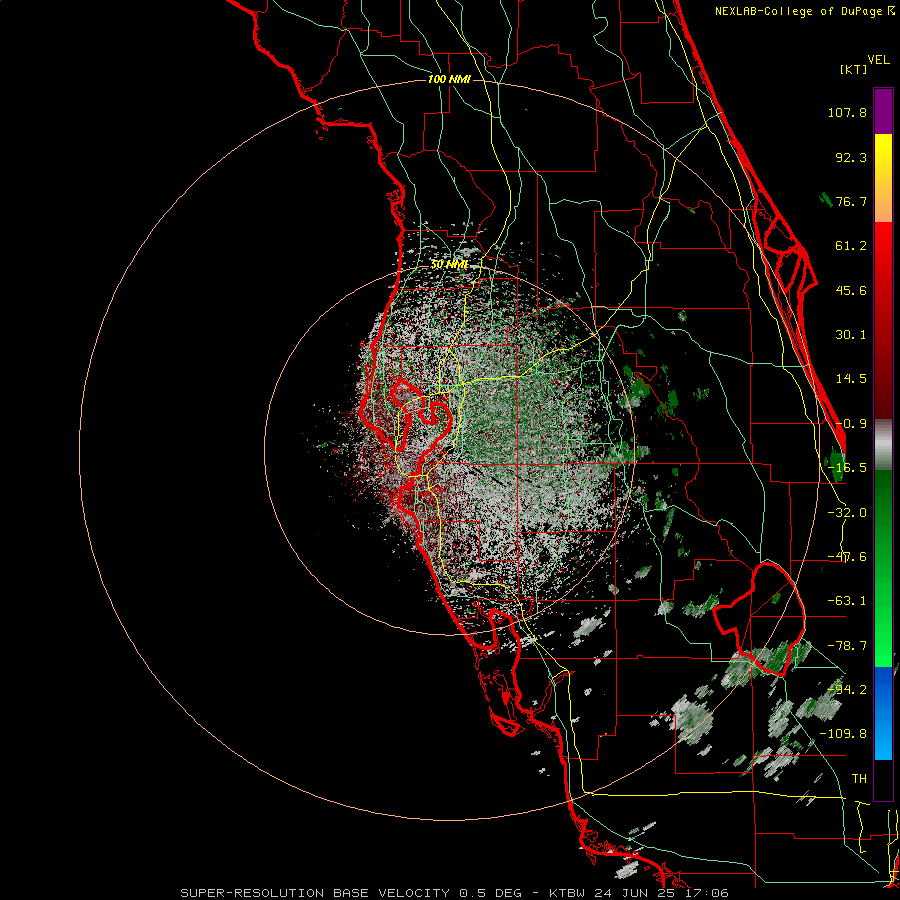The width and height of the screenshot is (900, 900).
Task: Click the 45.6 scale value
Action: pyautogui.click(x=851, y=290)
